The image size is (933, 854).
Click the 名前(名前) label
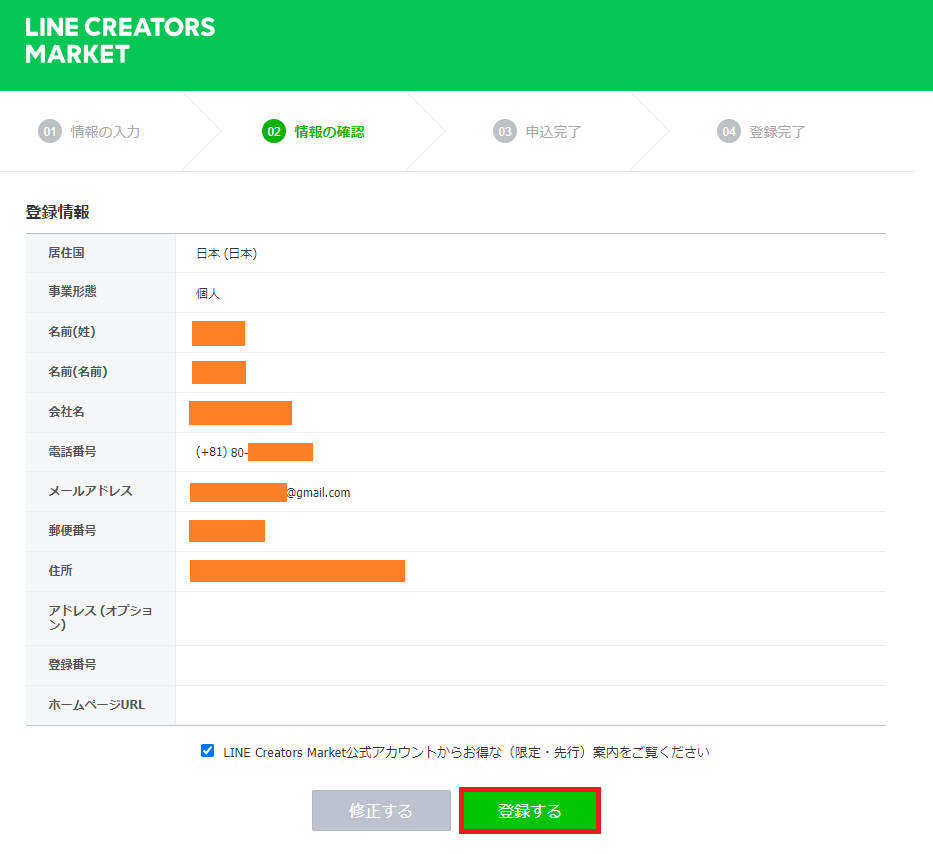click(78, 372)
